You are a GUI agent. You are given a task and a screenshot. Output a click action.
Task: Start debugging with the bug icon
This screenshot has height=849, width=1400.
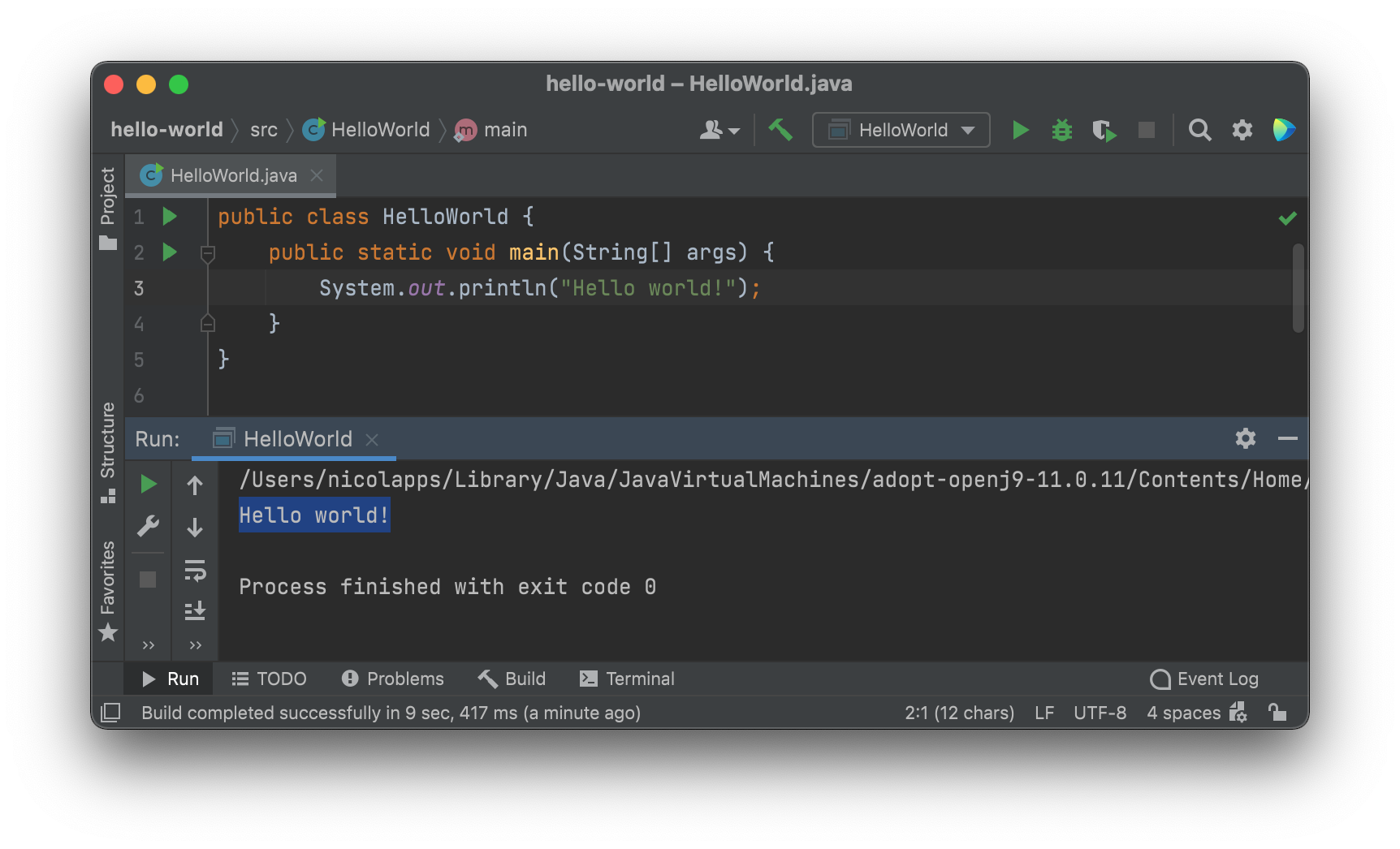1062,130
